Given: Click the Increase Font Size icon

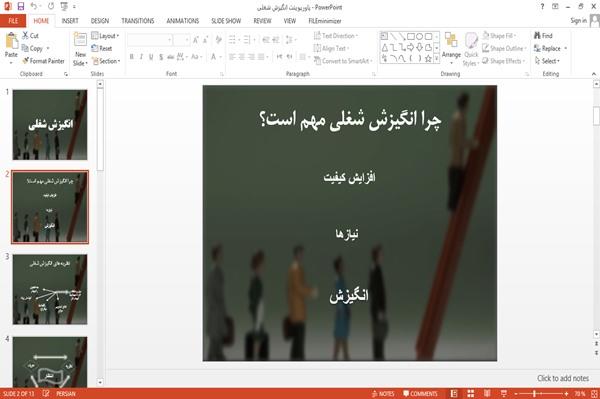Looking at the screenshot, I should point(196,40).
